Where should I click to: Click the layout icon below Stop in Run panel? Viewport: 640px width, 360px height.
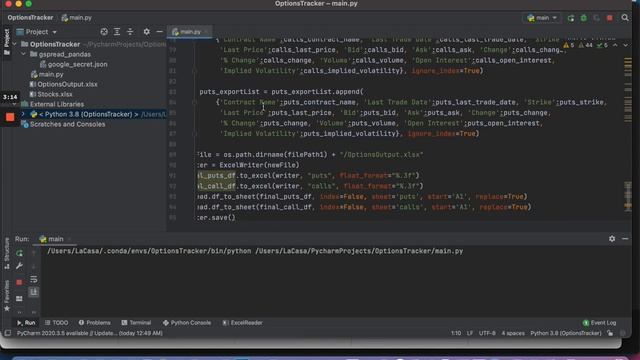point(19,299)
